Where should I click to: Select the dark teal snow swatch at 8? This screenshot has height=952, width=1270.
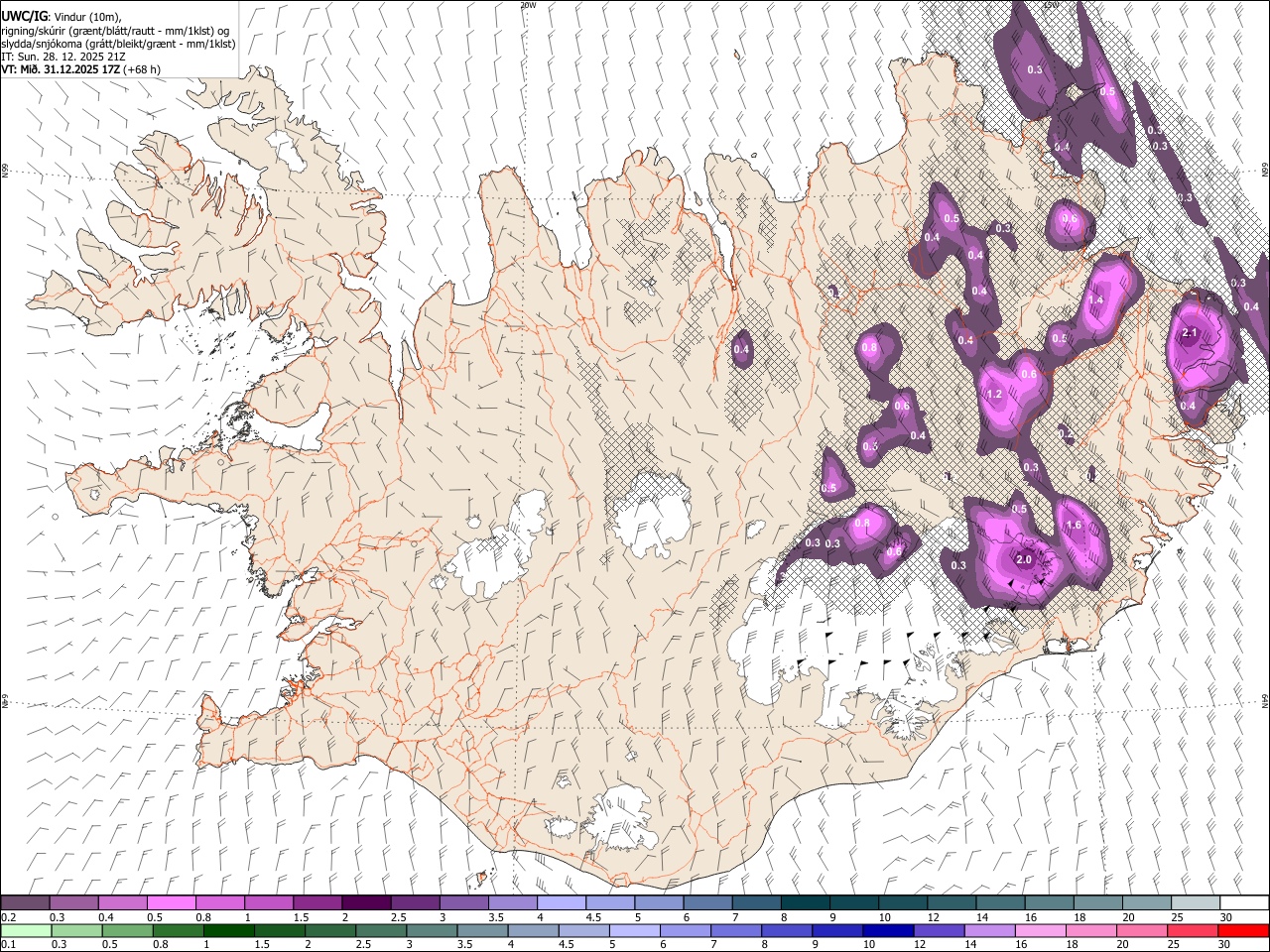click(x=805, y=903)
